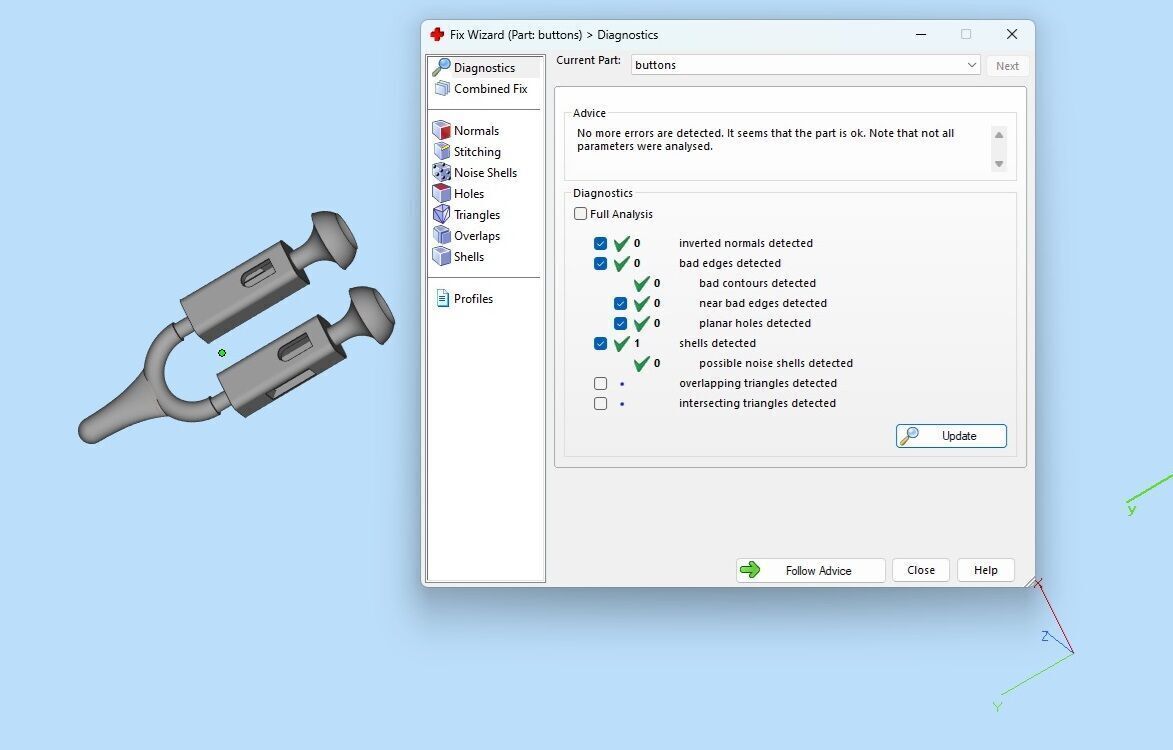Screen dimensions: 1173x750
Task: Enable intersecting triangles detected check
Action: click(601, 403)
